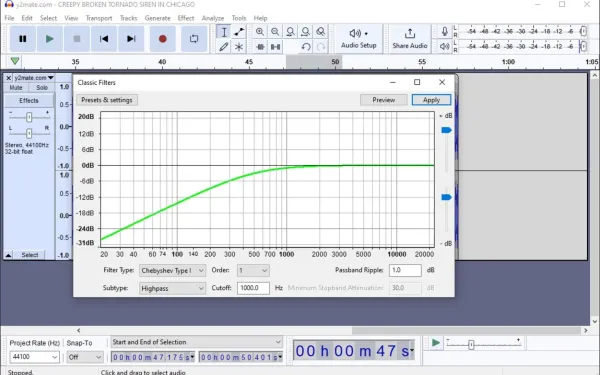
Task: Start recording with the red Record button
Action: 163,39
